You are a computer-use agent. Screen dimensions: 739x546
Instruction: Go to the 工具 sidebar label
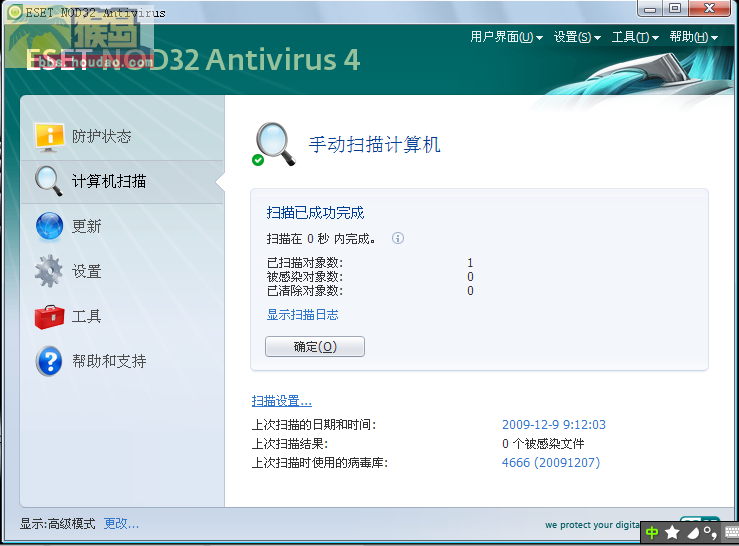(86, 316)
